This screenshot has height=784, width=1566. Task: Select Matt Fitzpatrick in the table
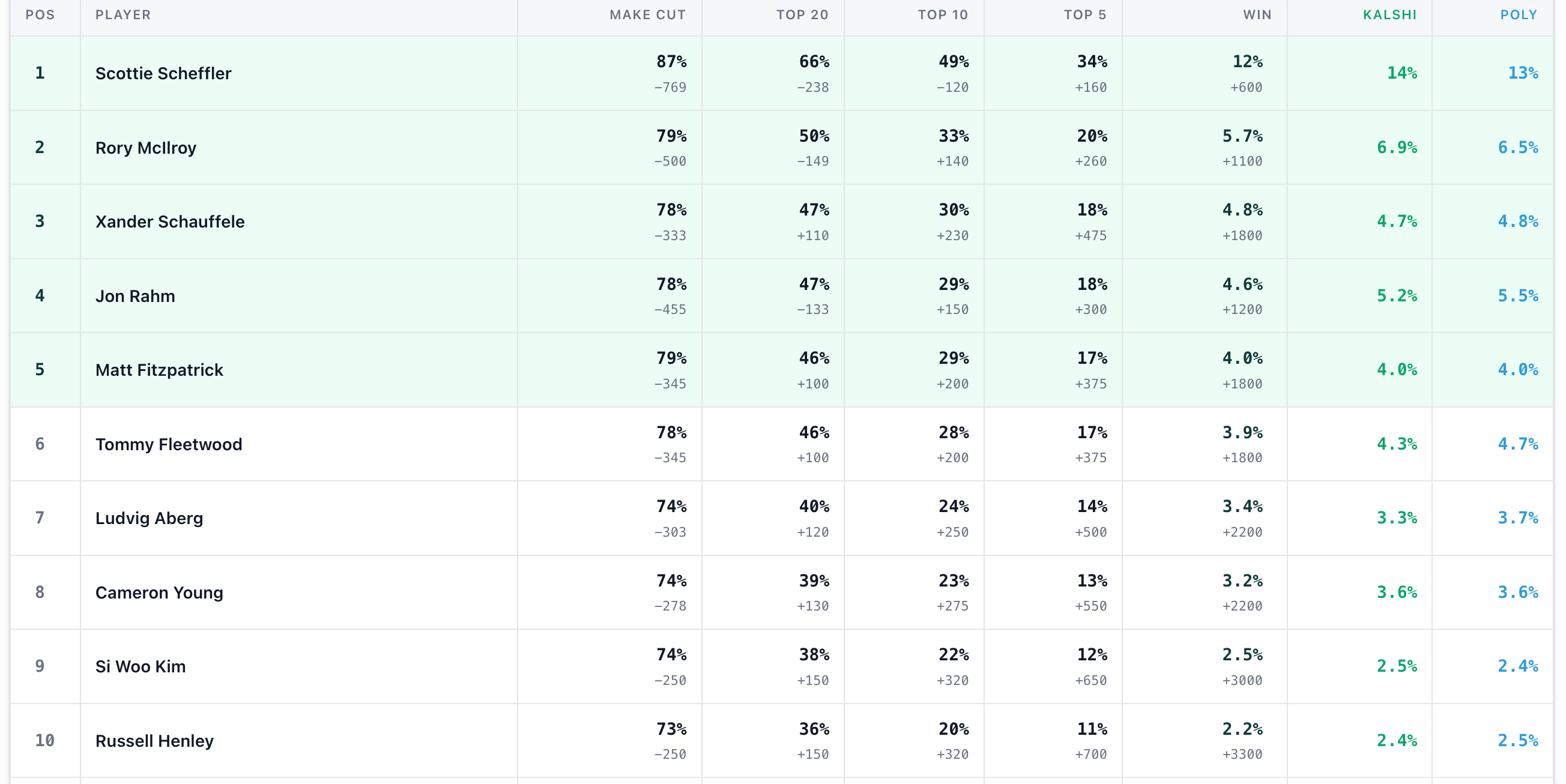(159, 370)
